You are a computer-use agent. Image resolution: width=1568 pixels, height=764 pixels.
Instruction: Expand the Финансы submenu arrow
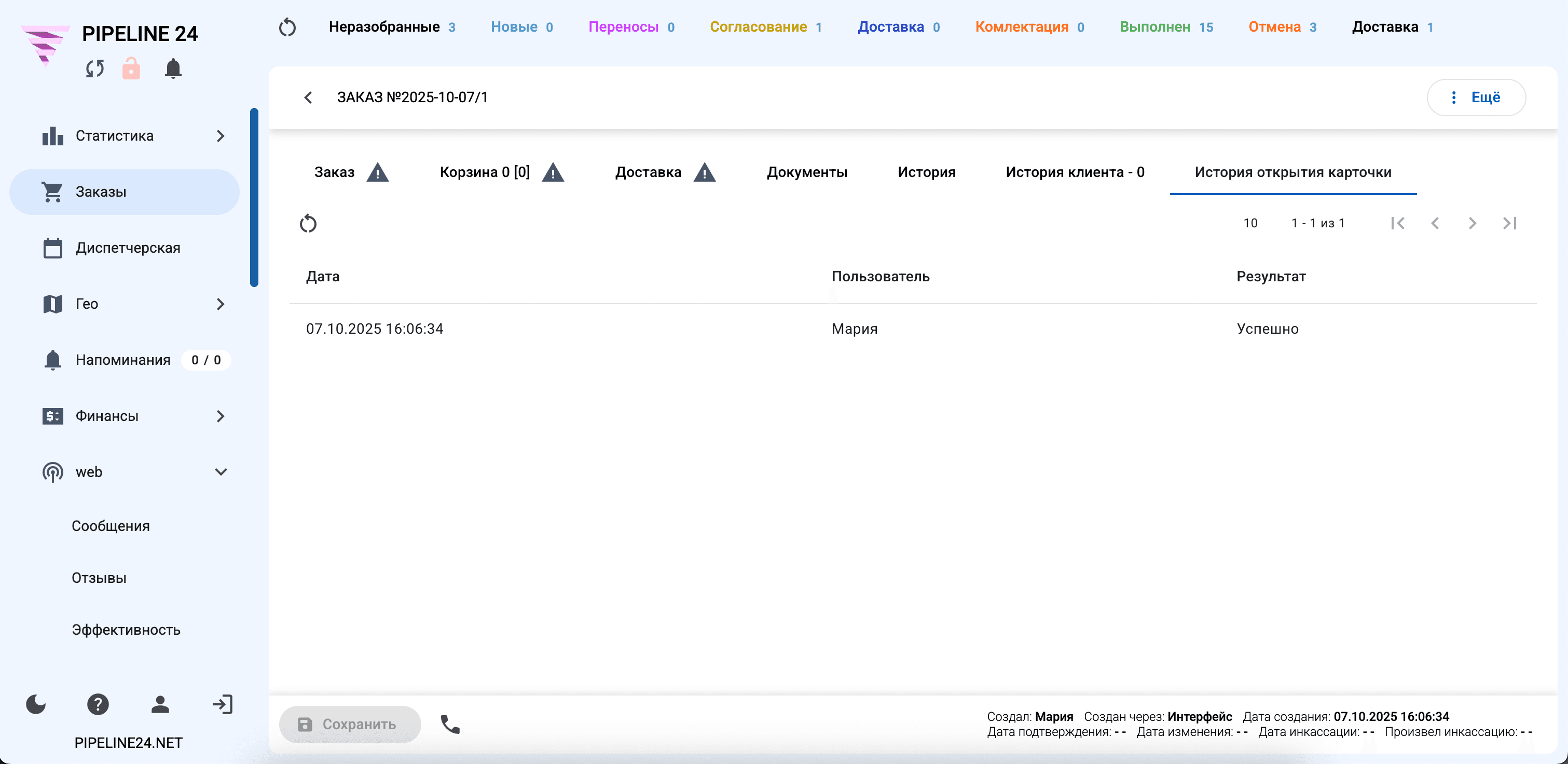tap(221, 416)
